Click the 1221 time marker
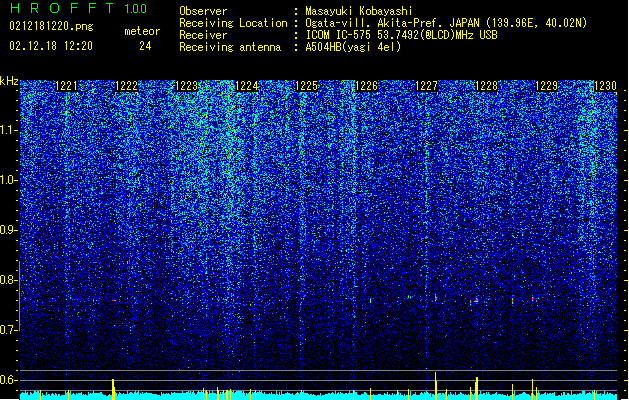 coord(66,86)
